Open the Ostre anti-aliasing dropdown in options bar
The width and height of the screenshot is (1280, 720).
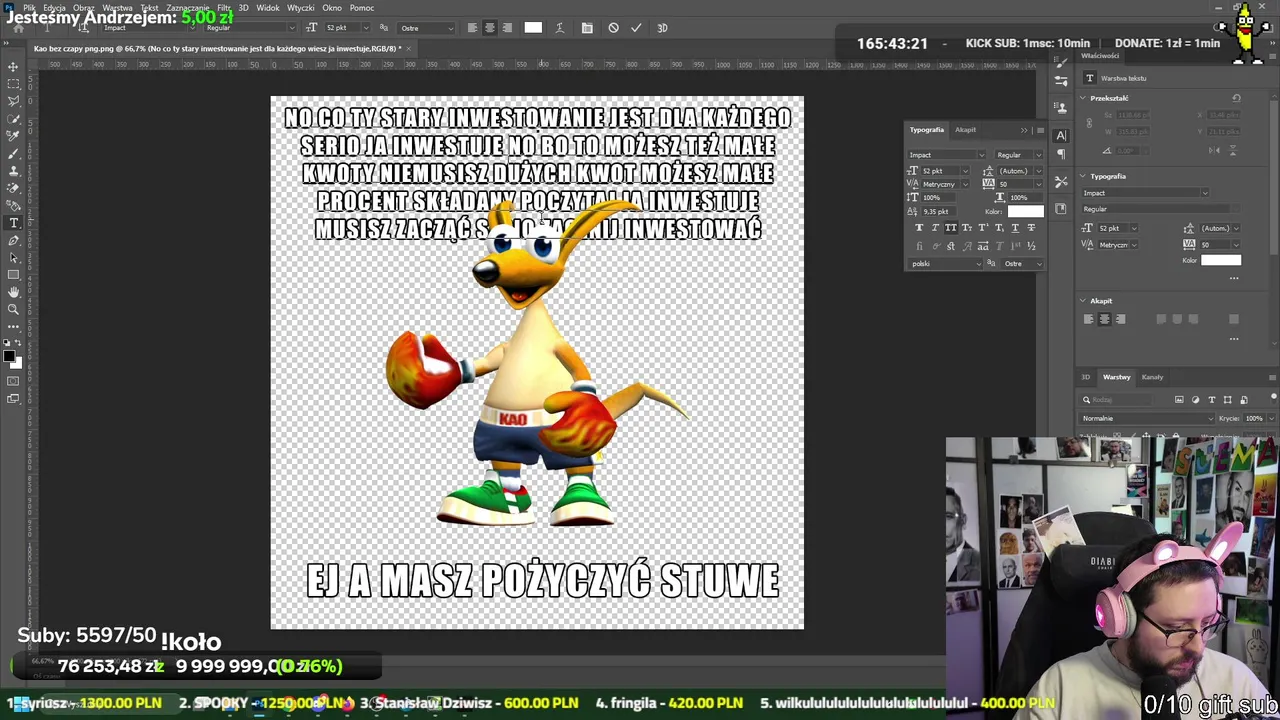tap(425, 28)
